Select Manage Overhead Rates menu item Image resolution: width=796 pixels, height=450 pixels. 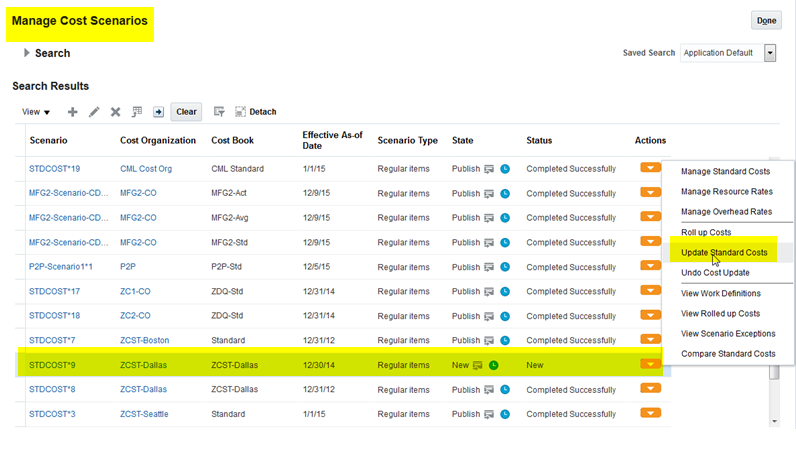click(x=726, y=212)
